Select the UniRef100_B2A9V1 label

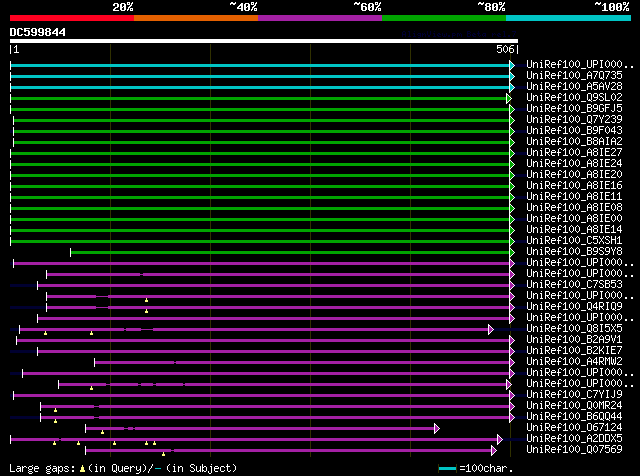click(574, 340)
